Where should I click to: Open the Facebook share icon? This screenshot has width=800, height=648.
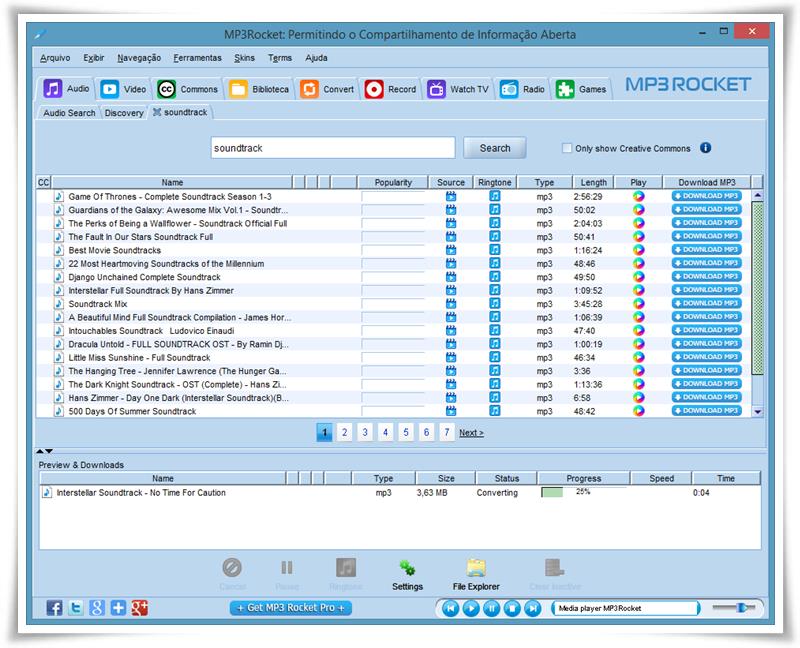pos(55,608)
